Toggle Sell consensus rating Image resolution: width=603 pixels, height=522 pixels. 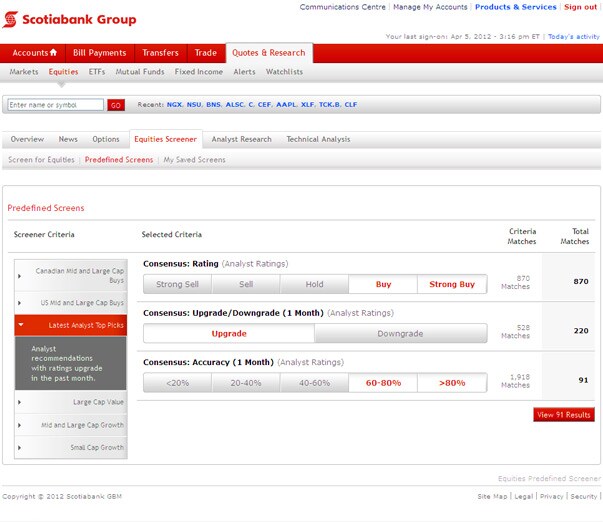point(246,284)
